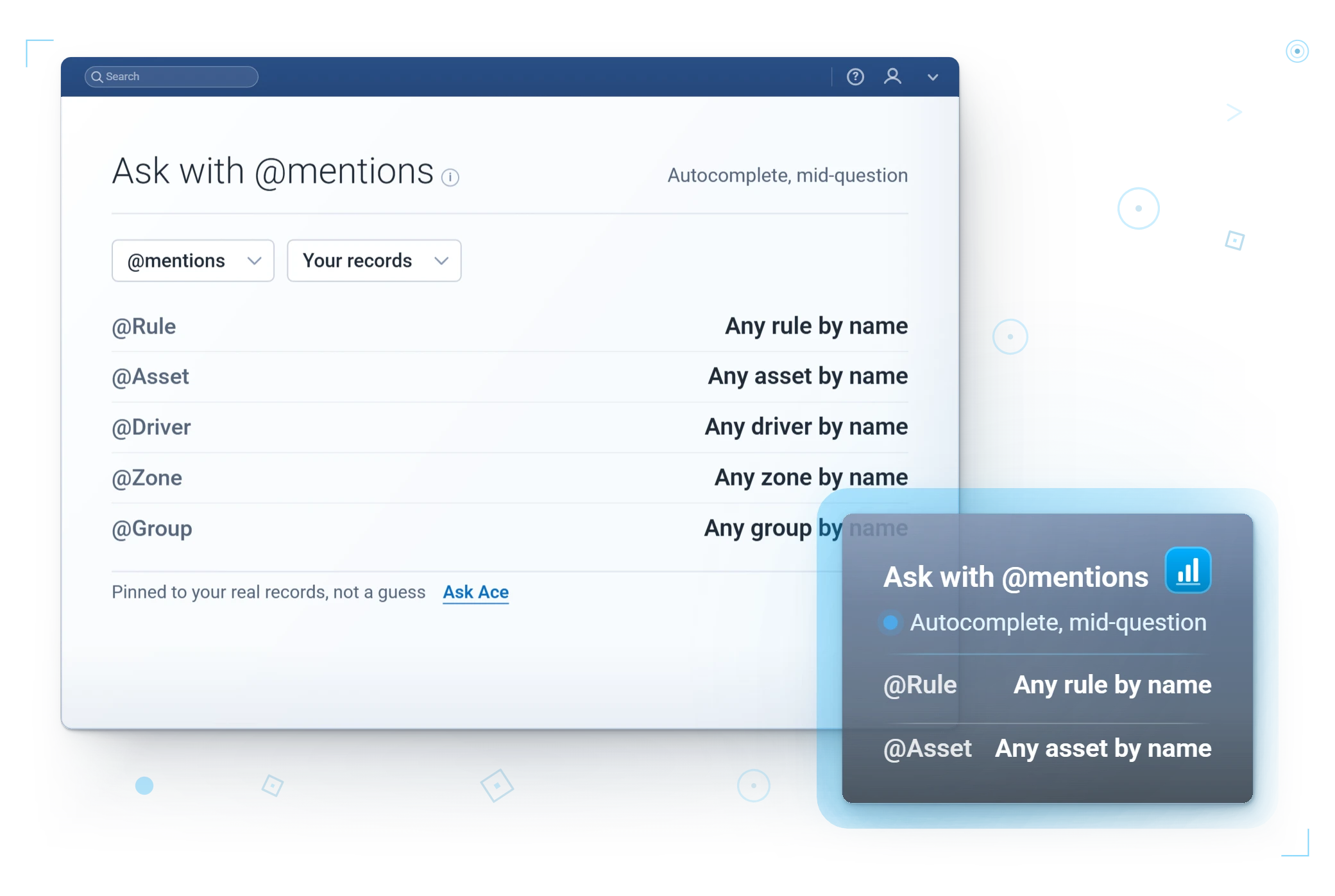This screenshot has height=896, width=1335.
Task: Select the @Zone row
Action: tap(509, 478)
